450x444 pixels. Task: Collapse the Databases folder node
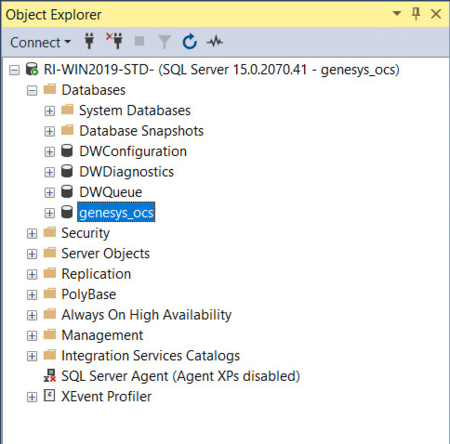coord(32,90)
